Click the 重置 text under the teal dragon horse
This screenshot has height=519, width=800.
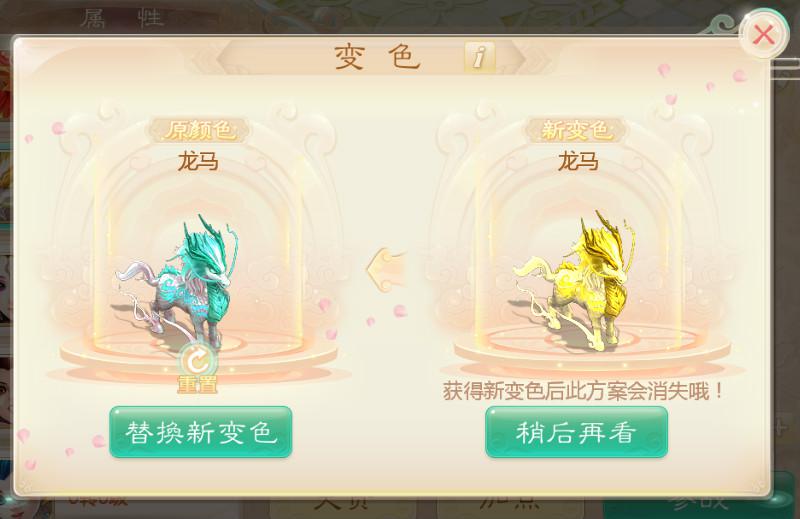pyautogui.click(x=197, y=384)
